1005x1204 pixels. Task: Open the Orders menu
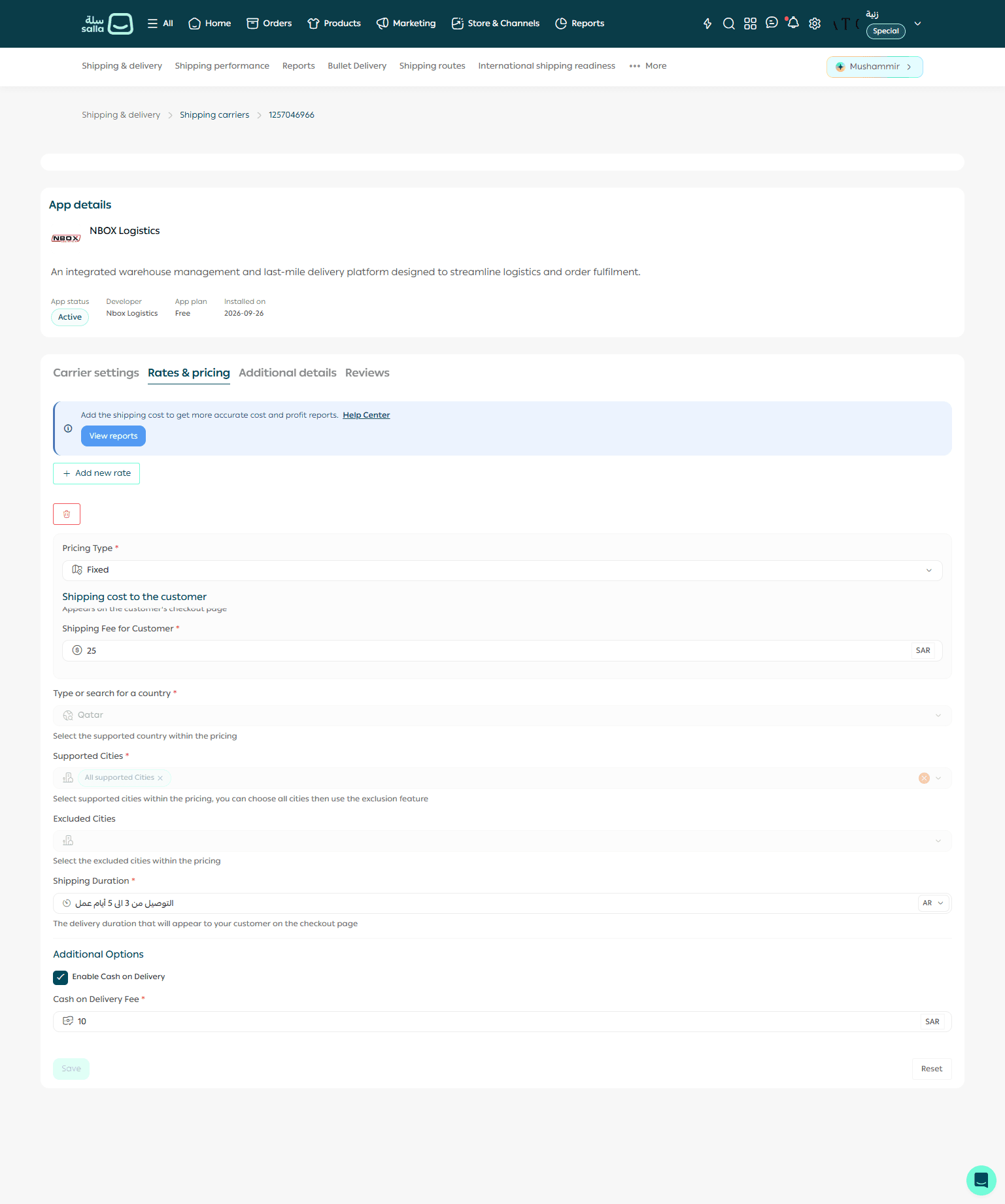coord(269,24)
